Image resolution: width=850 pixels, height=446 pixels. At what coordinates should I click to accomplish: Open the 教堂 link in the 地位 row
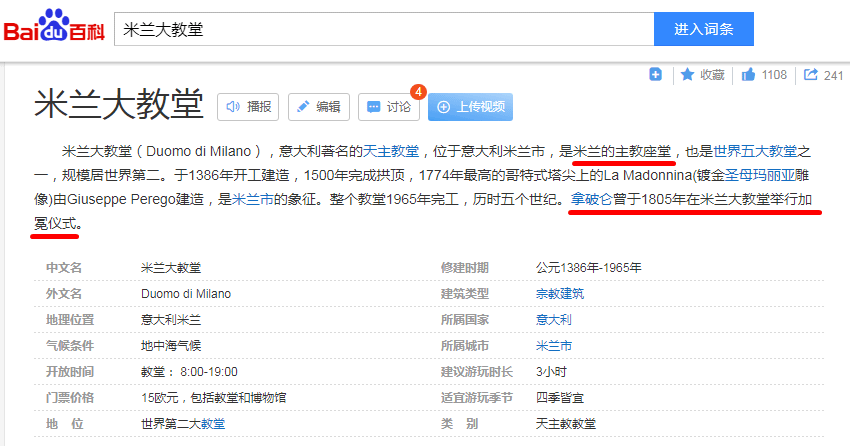coord(213,424)
